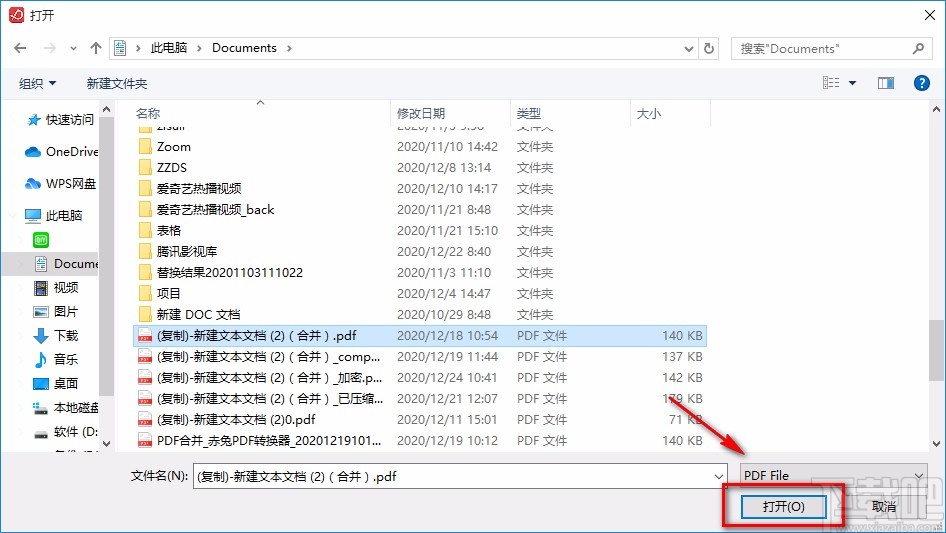
Task: Select WPS网盘 in the sidebar
Action: pos(60,184)
